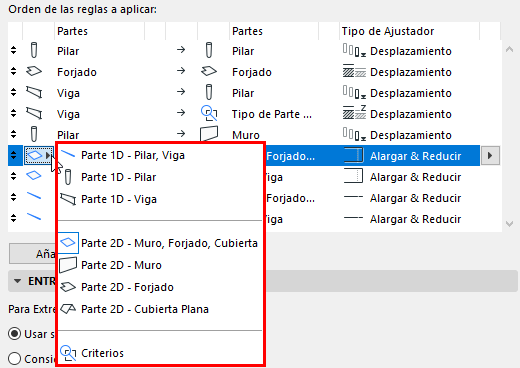Select the 'Usar s...' radio button
This screenshot has width=520, height=368.
click(15, 333)
